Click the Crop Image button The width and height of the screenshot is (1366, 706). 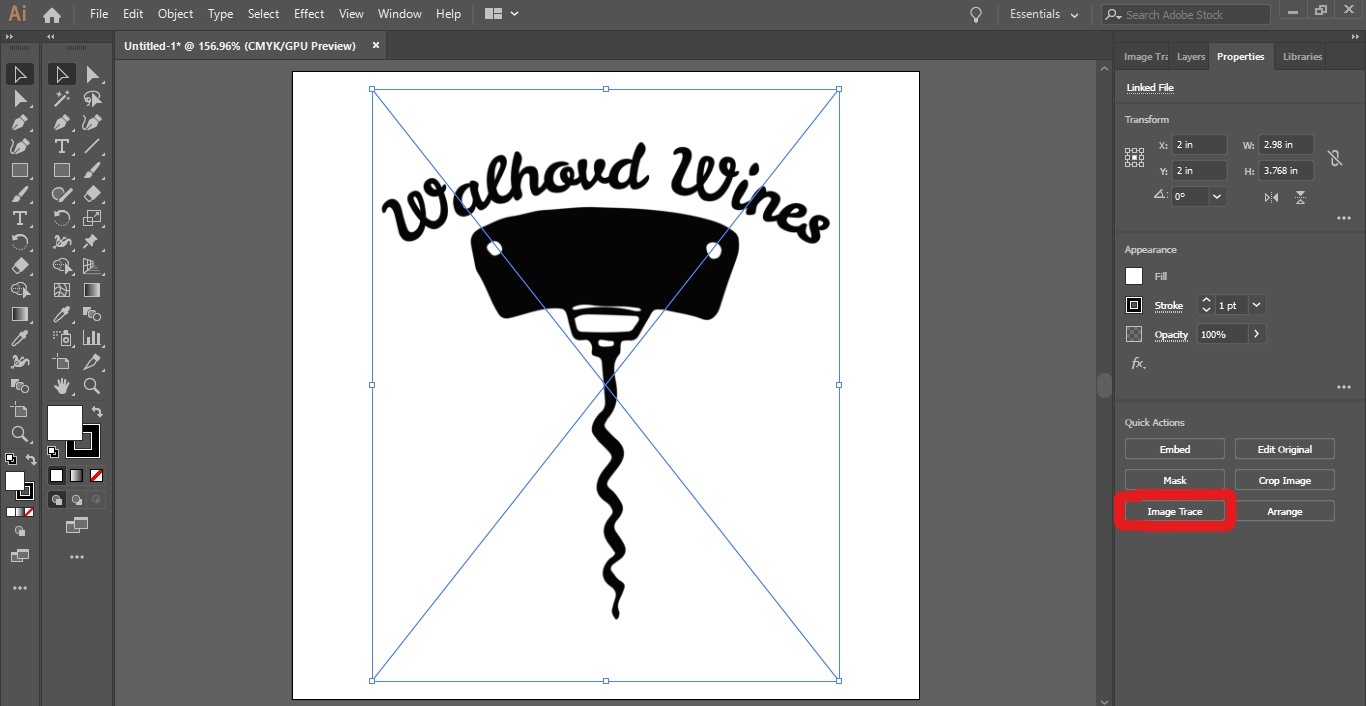click(1285, 480)
